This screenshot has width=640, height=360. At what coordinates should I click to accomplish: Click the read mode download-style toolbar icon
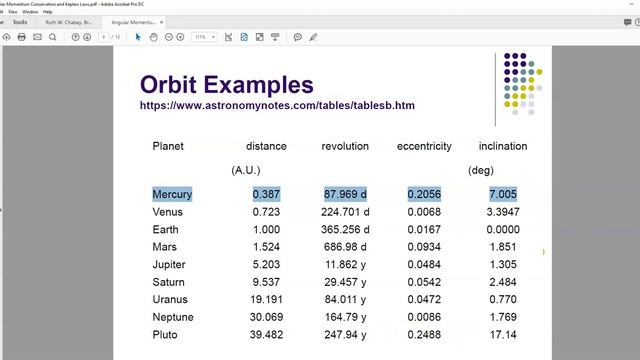pyautogui.click(x=275, y=37)
